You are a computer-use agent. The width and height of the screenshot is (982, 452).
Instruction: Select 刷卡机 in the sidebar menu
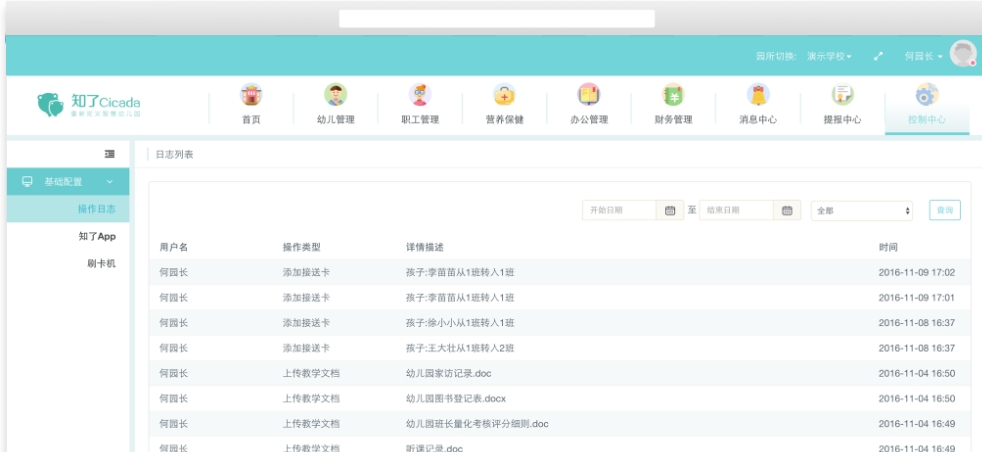tap(103, 264)
